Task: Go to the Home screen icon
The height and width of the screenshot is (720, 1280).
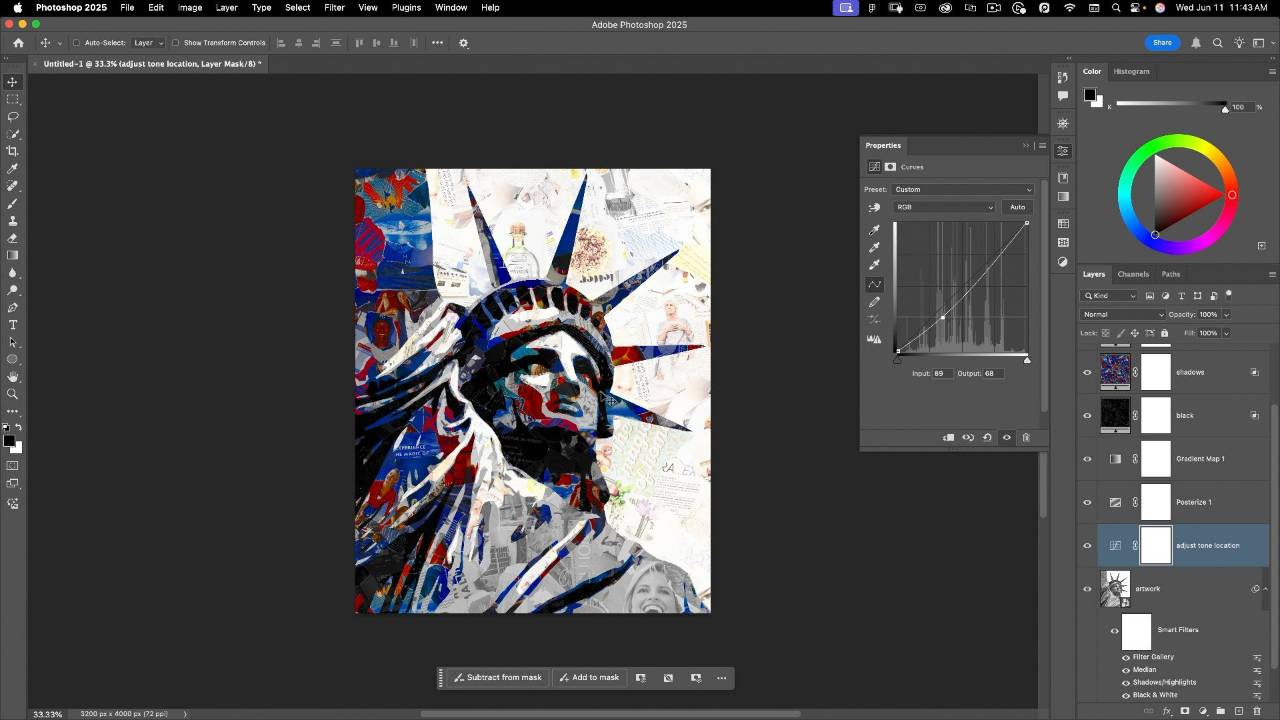Action: 18,43
